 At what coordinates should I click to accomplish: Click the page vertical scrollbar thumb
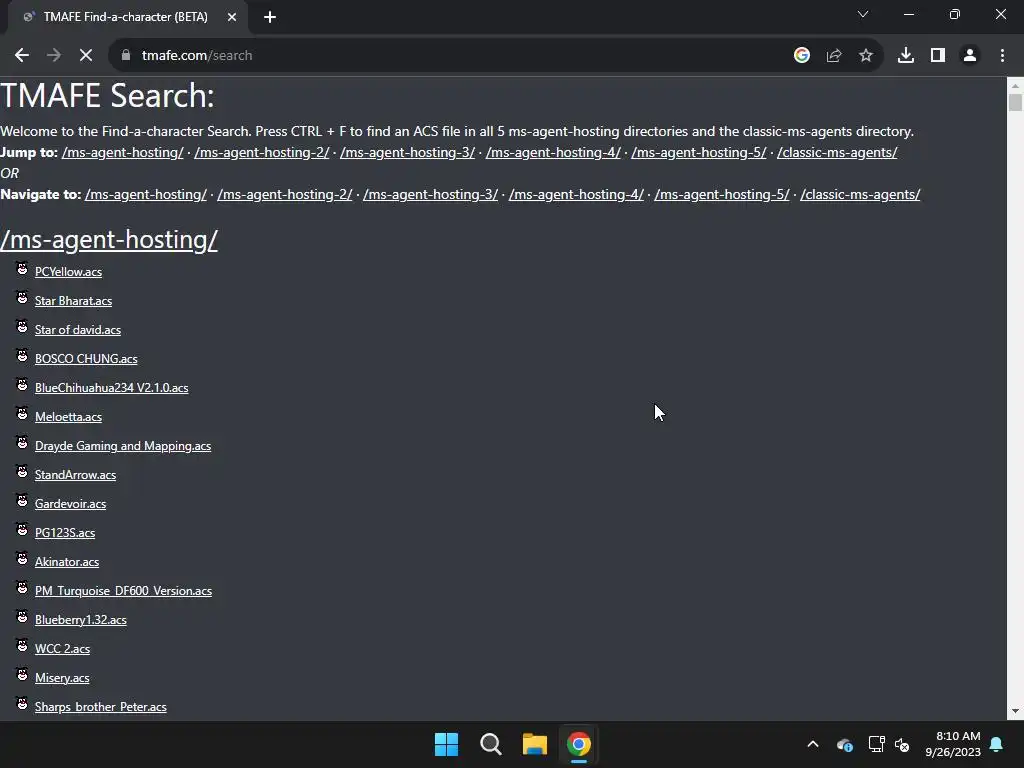coord(1015,103)
